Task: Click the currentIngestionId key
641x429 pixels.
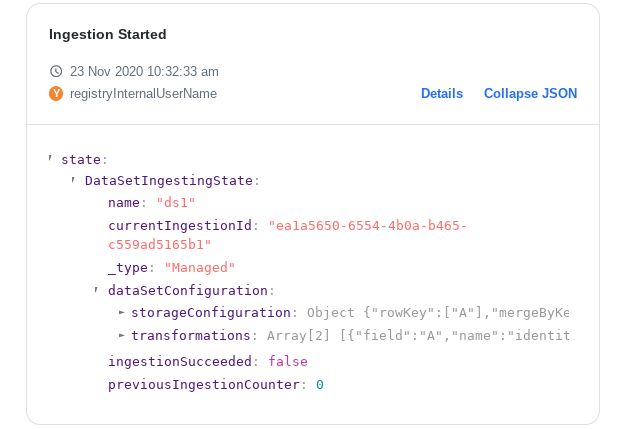Action: point(180,225)
